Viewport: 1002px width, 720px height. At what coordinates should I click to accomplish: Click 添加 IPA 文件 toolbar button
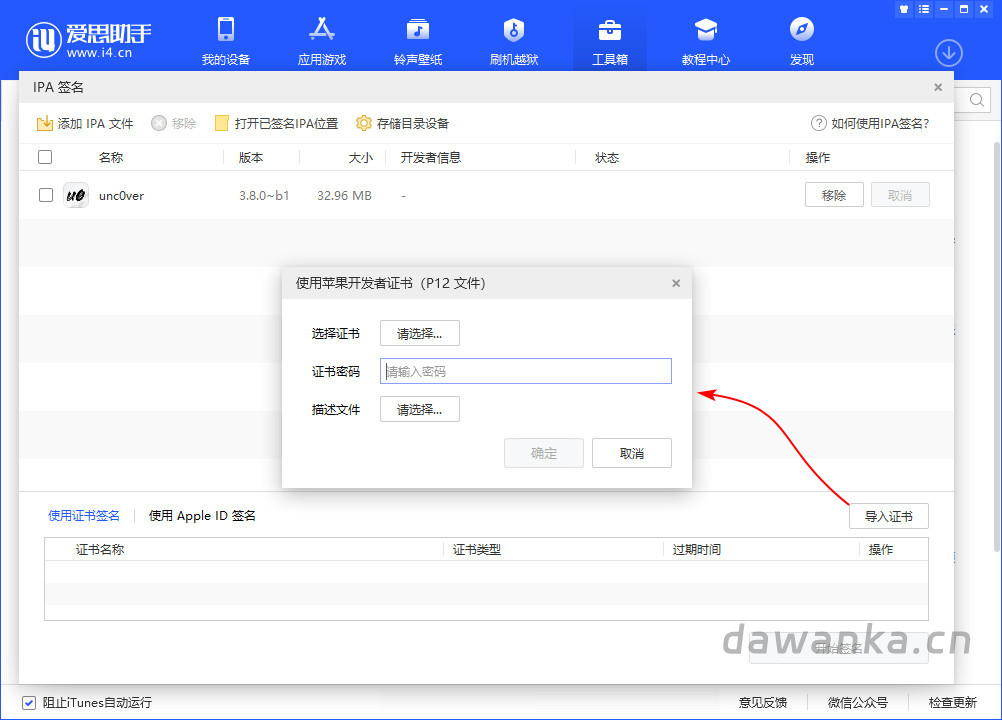click(x=85, y=123)
